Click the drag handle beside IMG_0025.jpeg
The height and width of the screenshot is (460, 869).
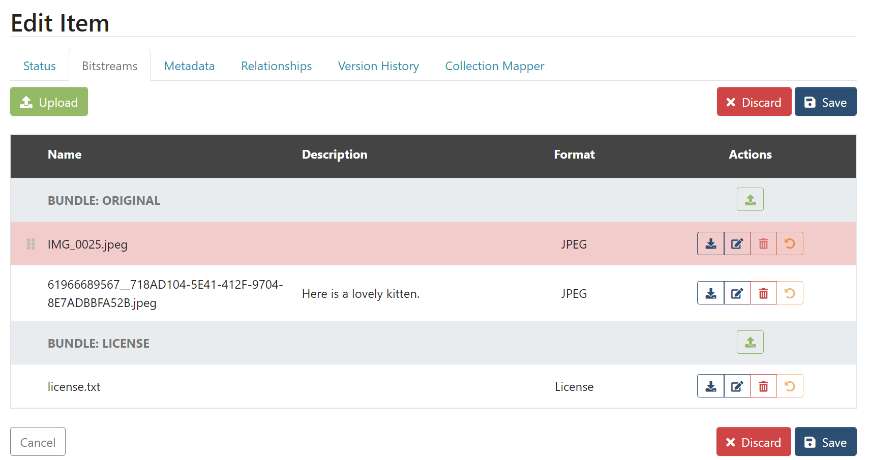pos(30,244)
